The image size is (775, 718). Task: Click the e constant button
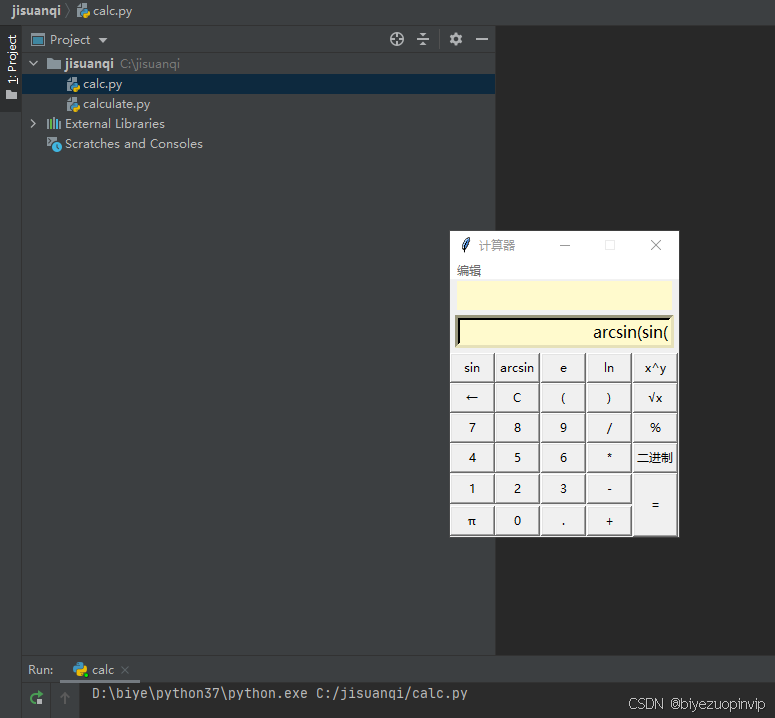coord(563,368)
